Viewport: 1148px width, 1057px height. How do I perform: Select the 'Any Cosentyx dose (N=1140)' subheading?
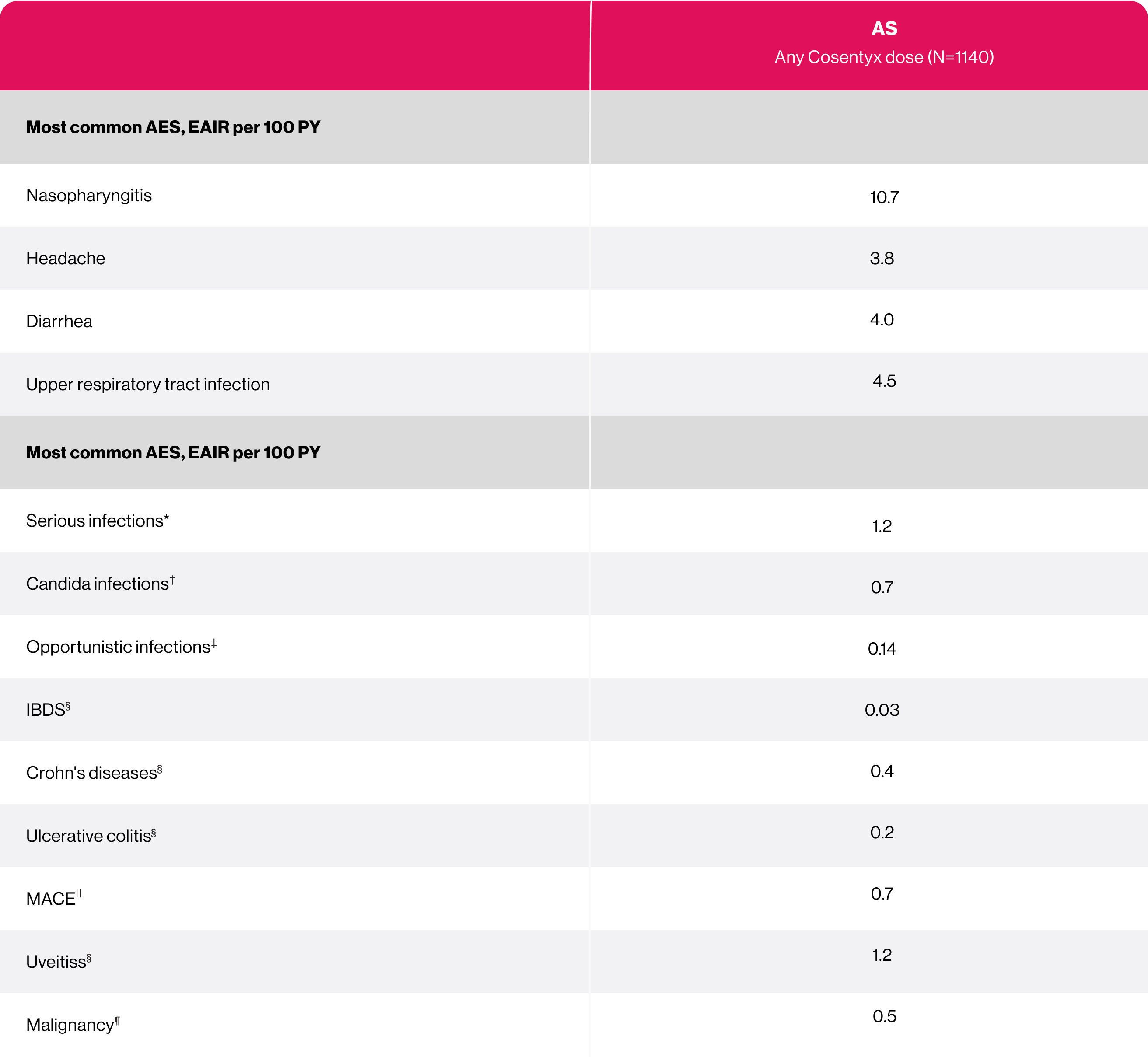pyautogui.click(x=884, y=57)
